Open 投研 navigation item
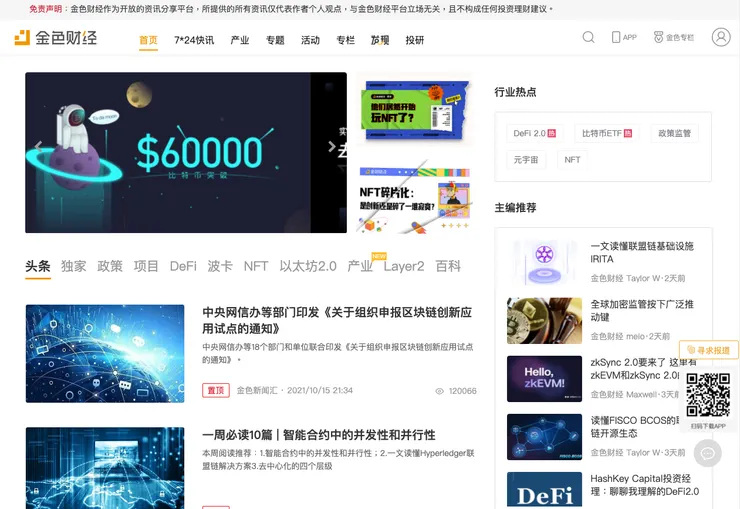This screenshot has width=740, height=509. [415, 41]
